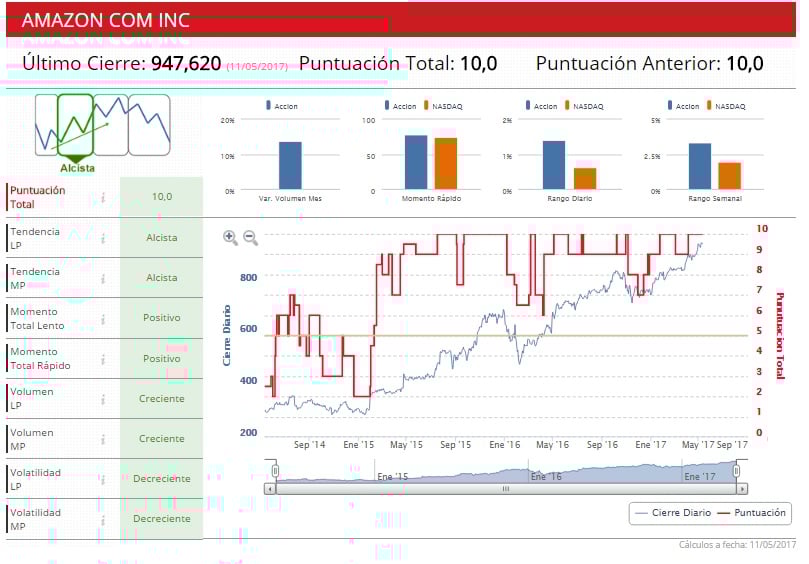Open info icon for Volumen MP row
Image resolution: width=809 pixels, height=564 pixels.
click(103, 439)
